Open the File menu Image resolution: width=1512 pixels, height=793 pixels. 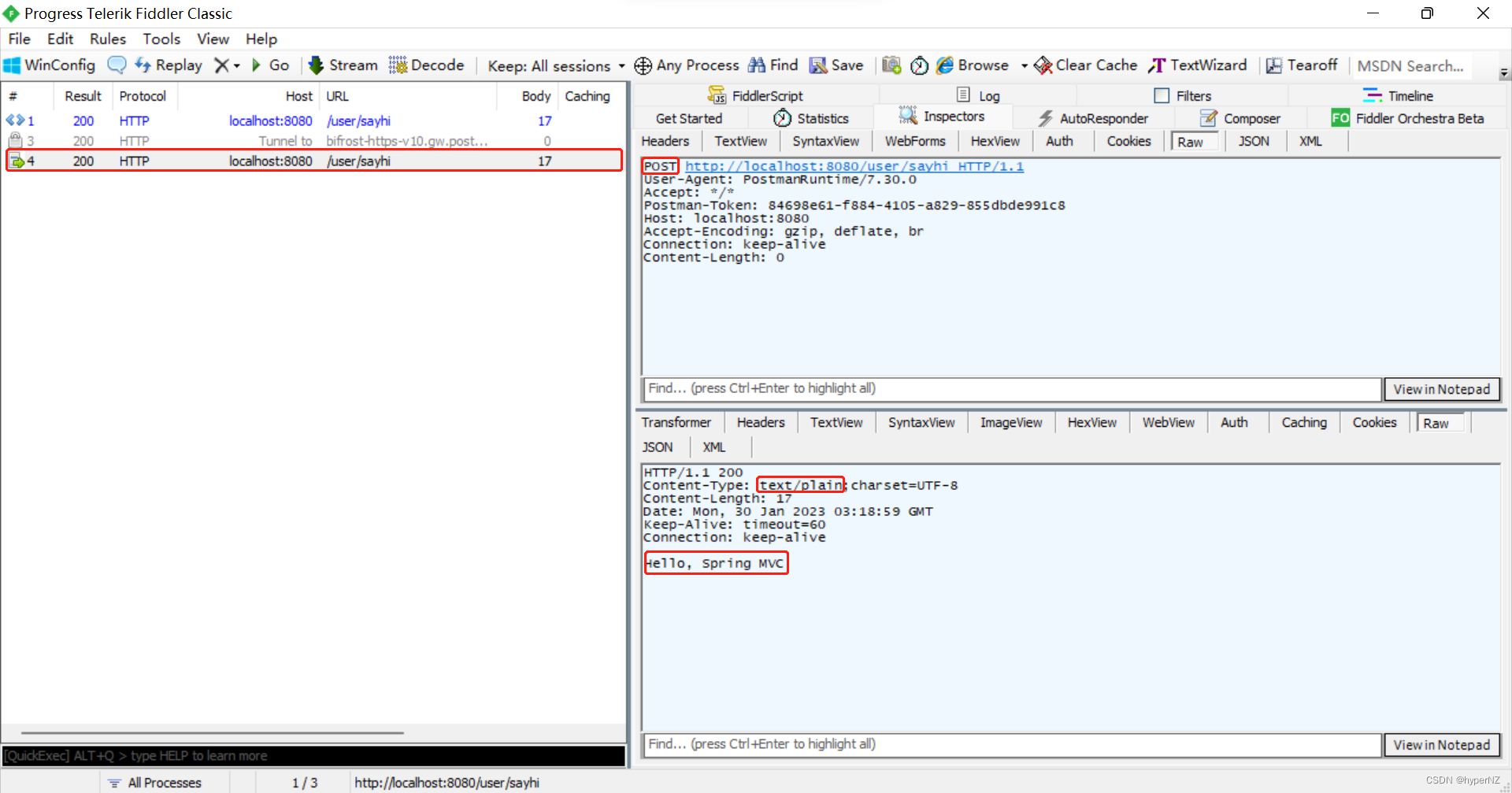(20, 39)
